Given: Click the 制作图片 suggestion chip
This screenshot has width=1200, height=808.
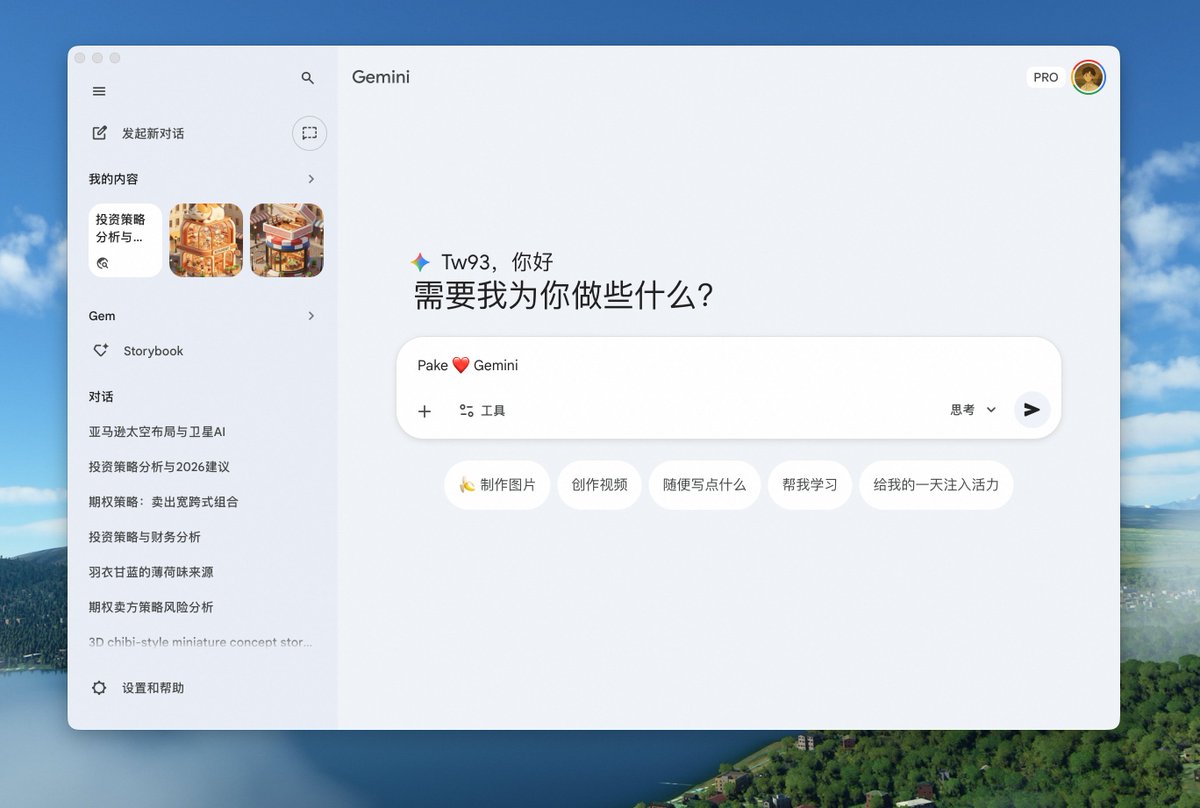Looking at the screenshot, I should [497, 484].
